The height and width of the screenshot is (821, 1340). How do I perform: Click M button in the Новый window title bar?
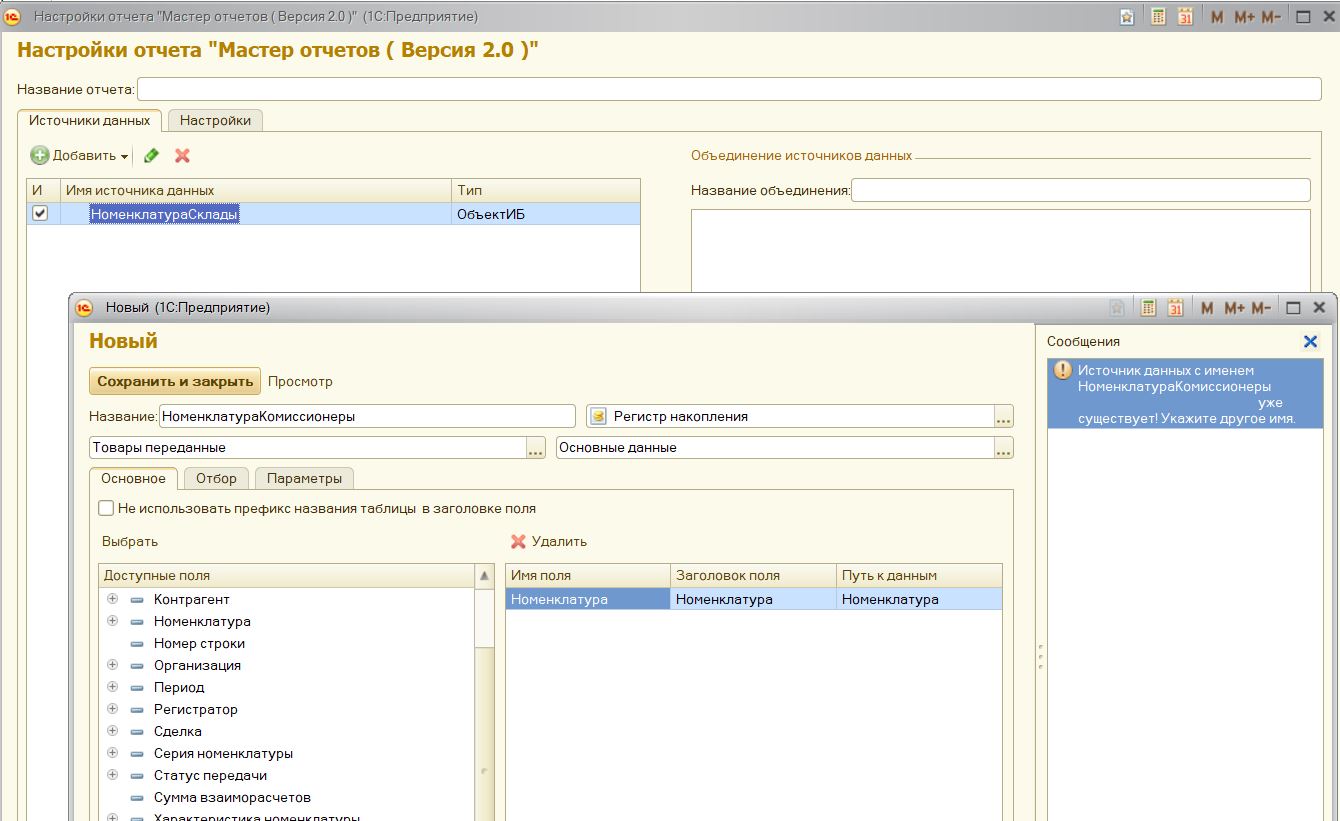pos(1207,308)
